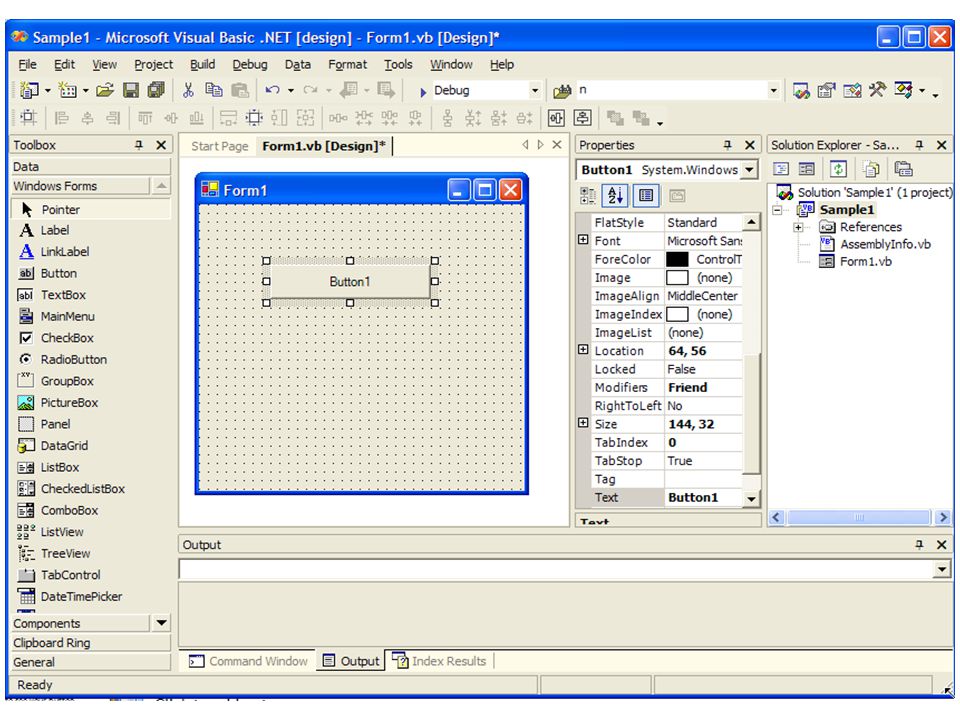Switch to the Index Results tab
960x720 pixels.
pyautogui.click(x=439, y=661)
